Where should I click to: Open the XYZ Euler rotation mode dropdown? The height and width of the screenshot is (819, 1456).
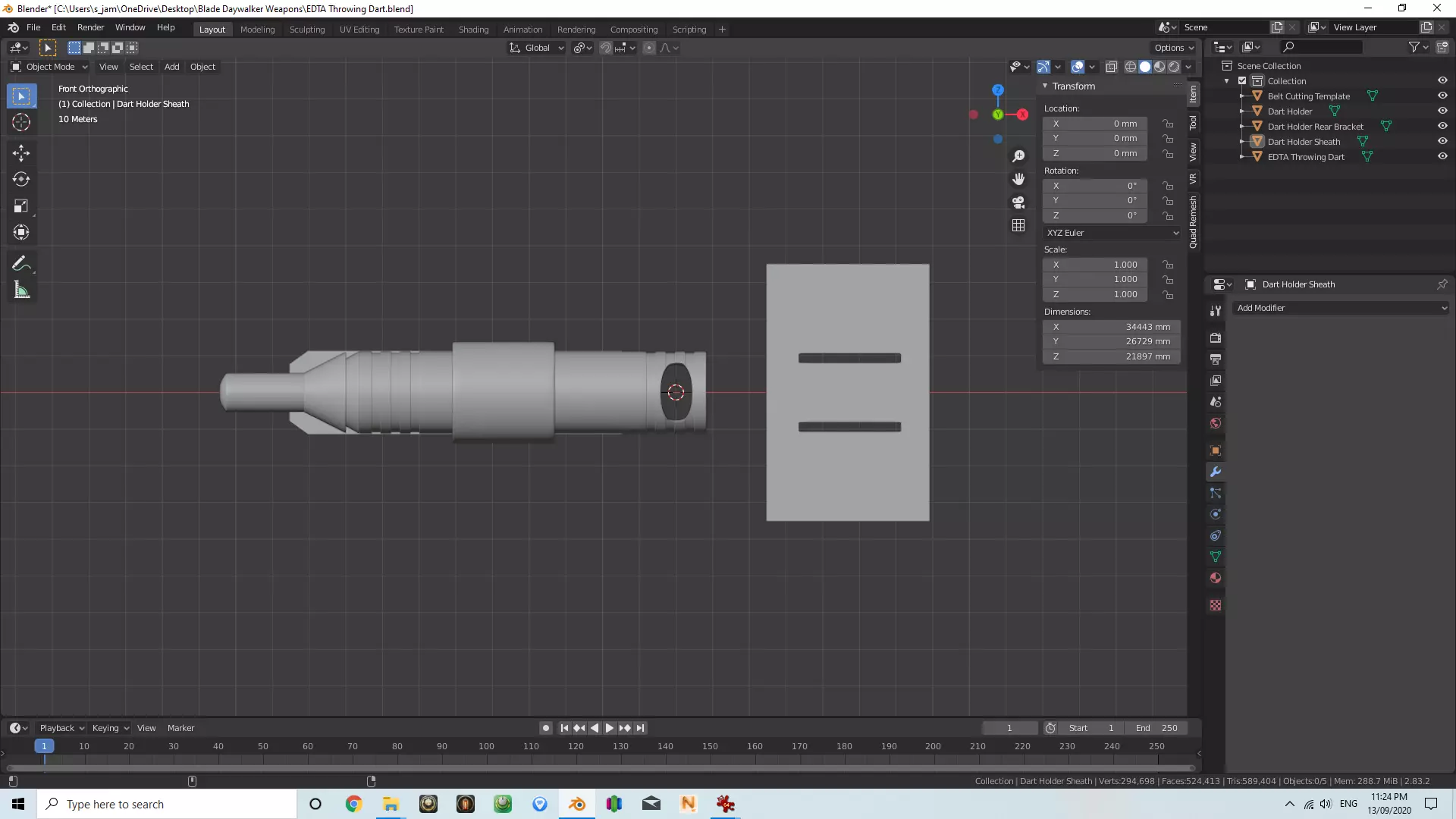(x=1112, y=233)
